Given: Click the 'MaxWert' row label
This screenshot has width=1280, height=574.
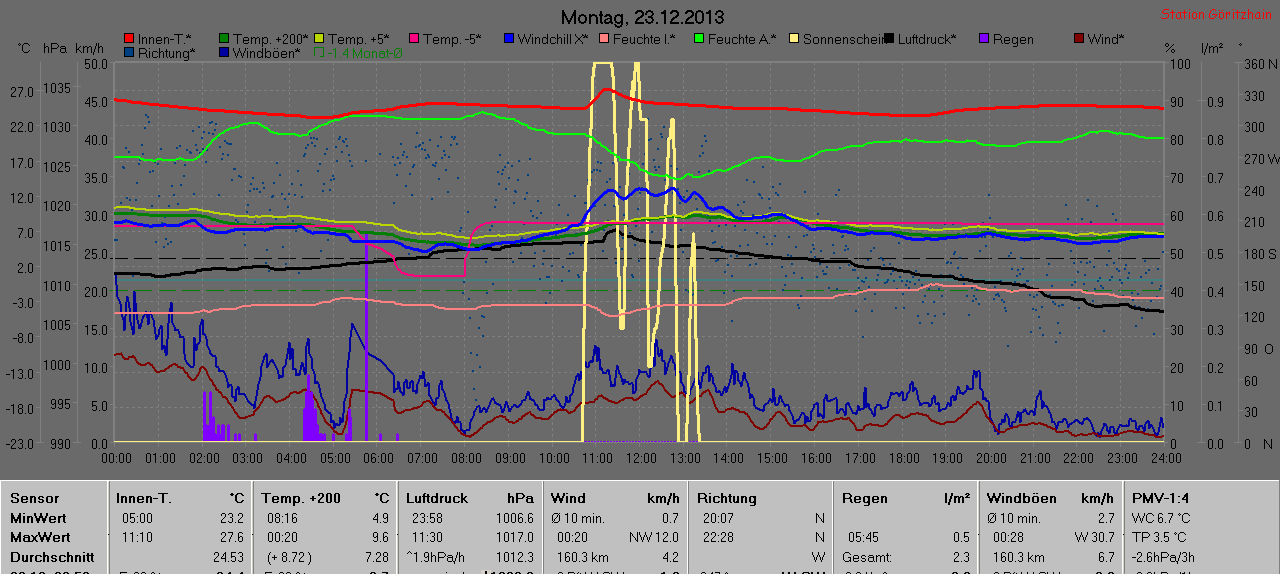Looking at the screenshot, I should point(40,537).
